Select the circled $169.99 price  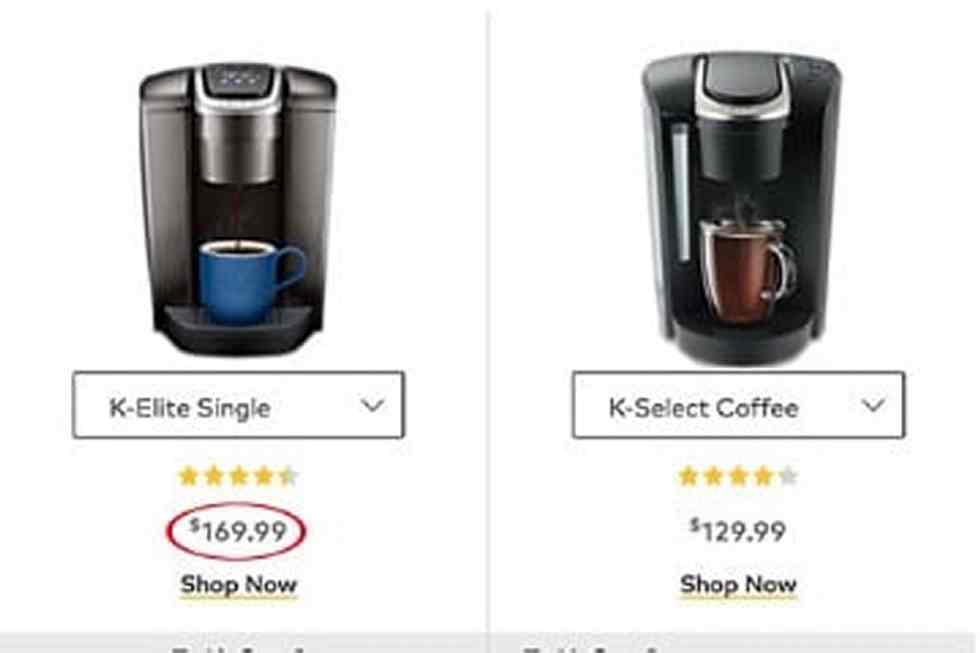point(237,531)
